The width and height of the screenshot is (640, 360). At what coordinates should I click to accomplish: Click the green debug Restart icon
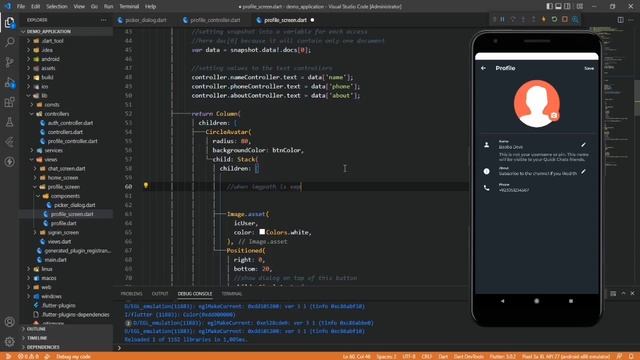click(554, 20)
